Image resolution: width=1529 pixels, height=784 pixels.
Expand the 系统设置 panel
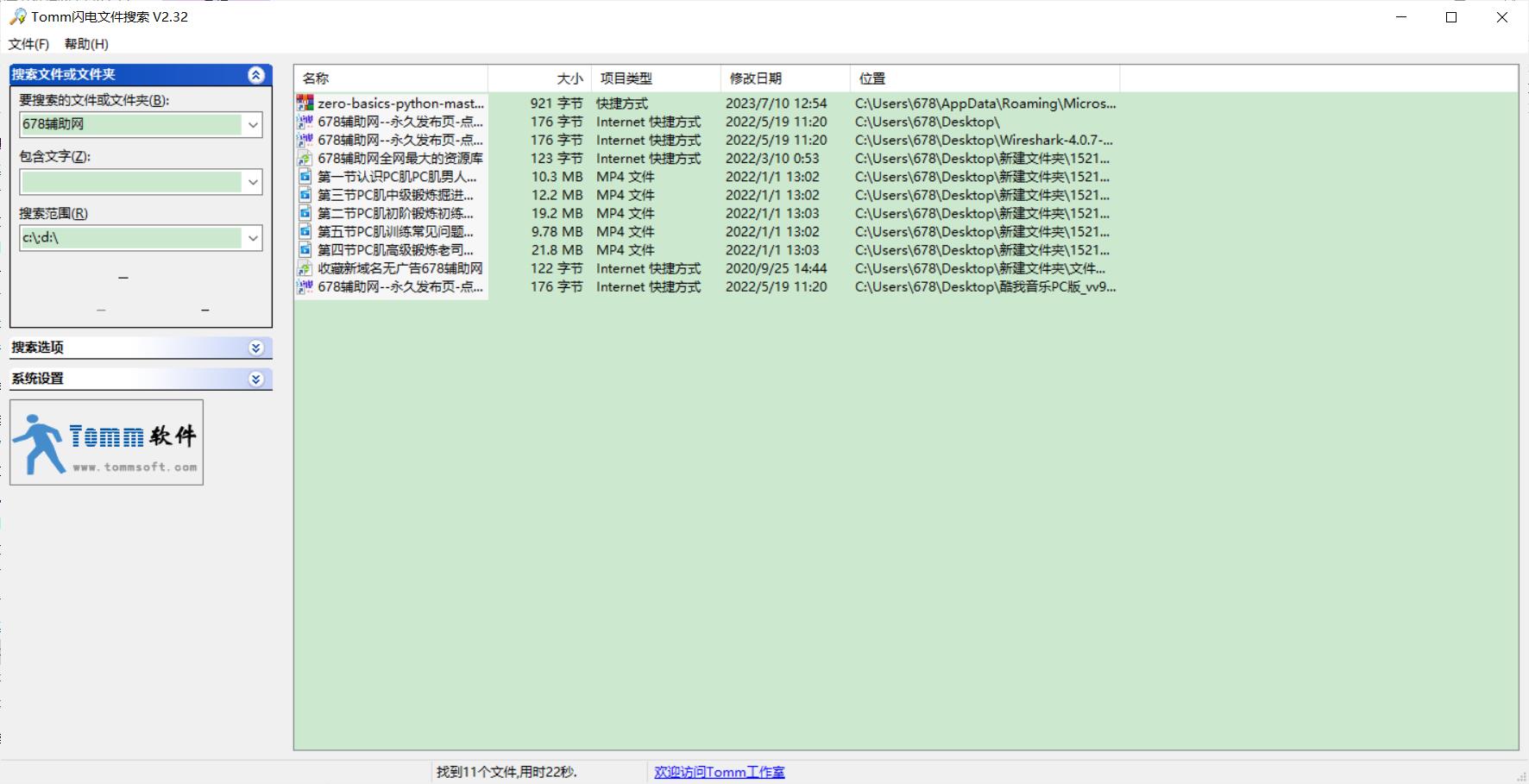point(256,379)
